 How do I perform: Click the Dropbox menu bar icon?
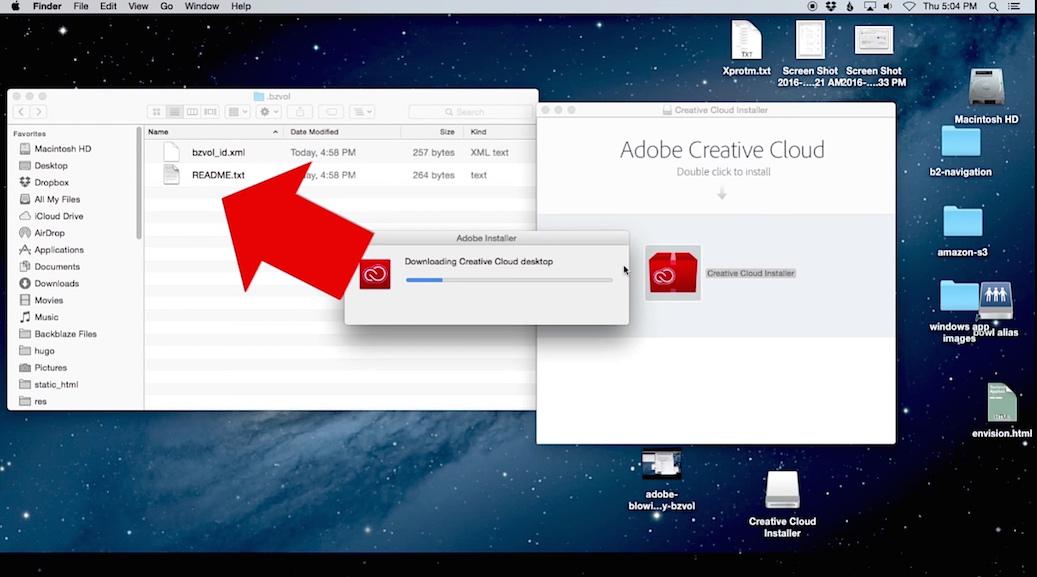[831, 6]
